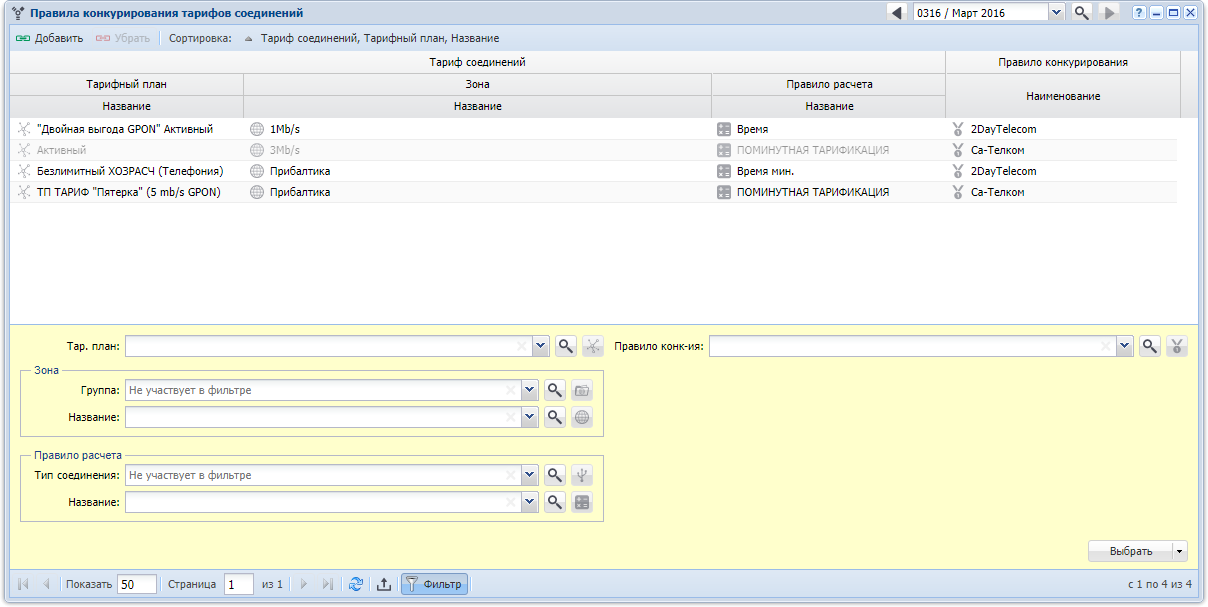Expand the period dropdown 0316 / Март 2016
The width and height of the screenshot is (1208, 607).
click(x=1056, y=13)
